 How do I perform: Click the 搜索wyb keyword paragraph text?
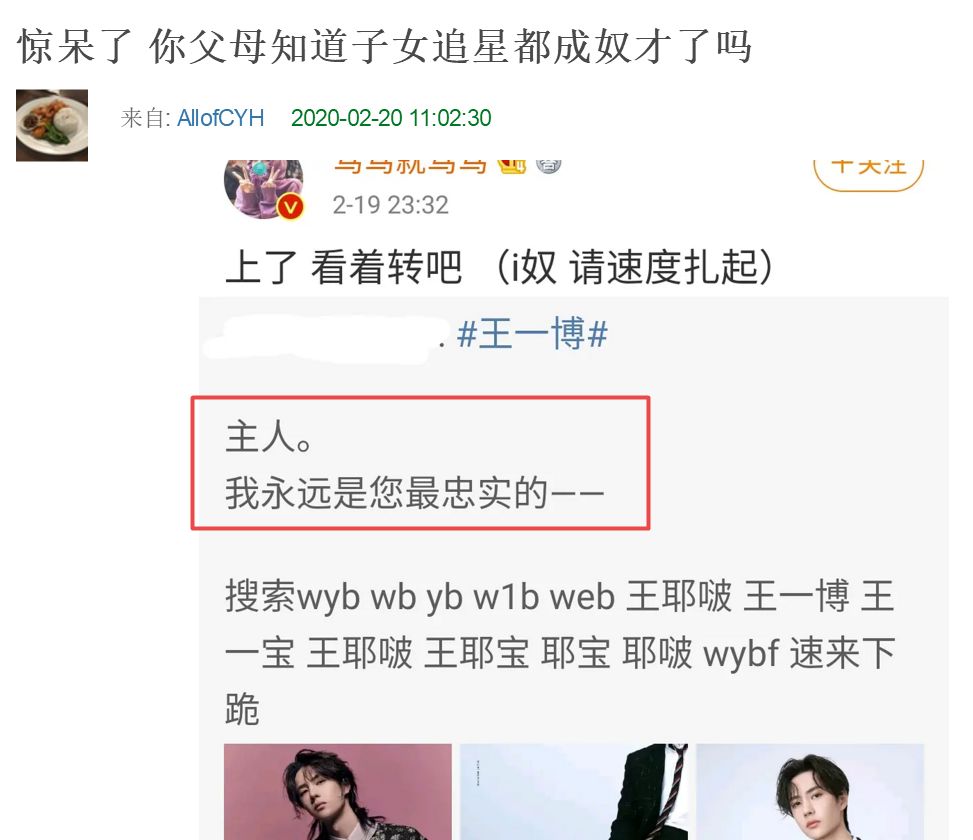coord(560,653)
